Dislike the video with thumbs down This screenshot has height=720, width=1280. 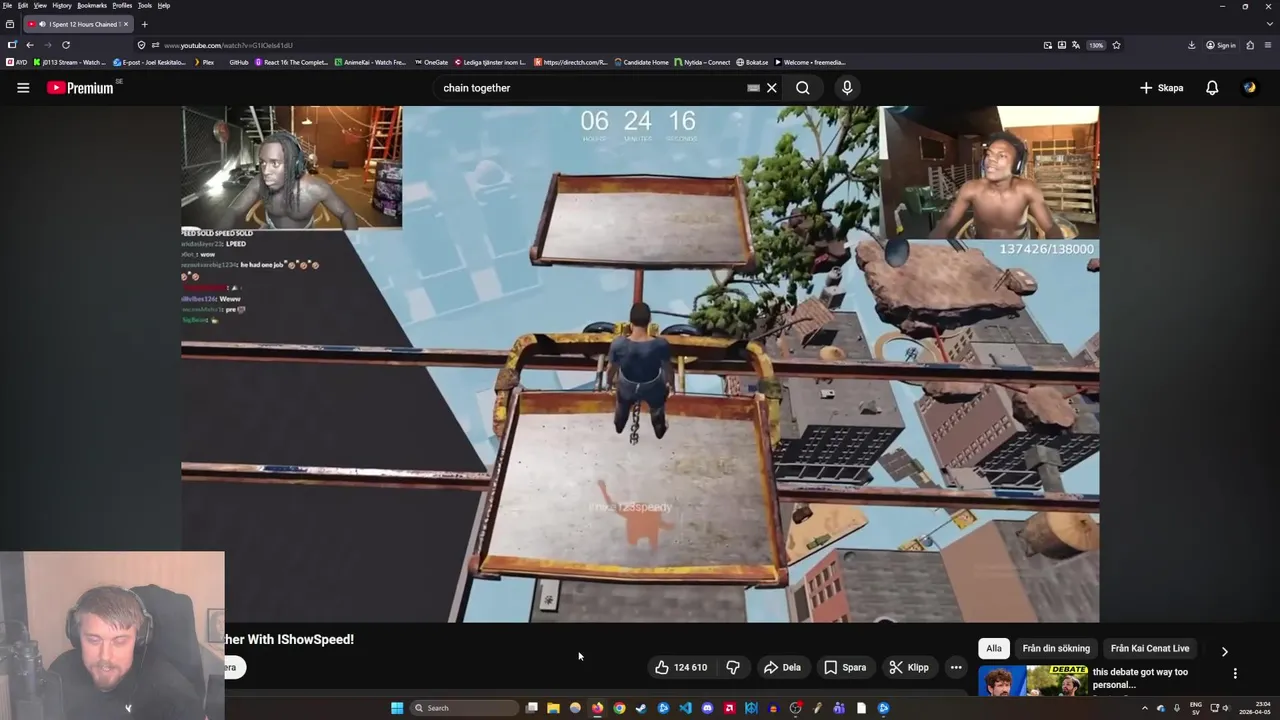tap(733, 667)
